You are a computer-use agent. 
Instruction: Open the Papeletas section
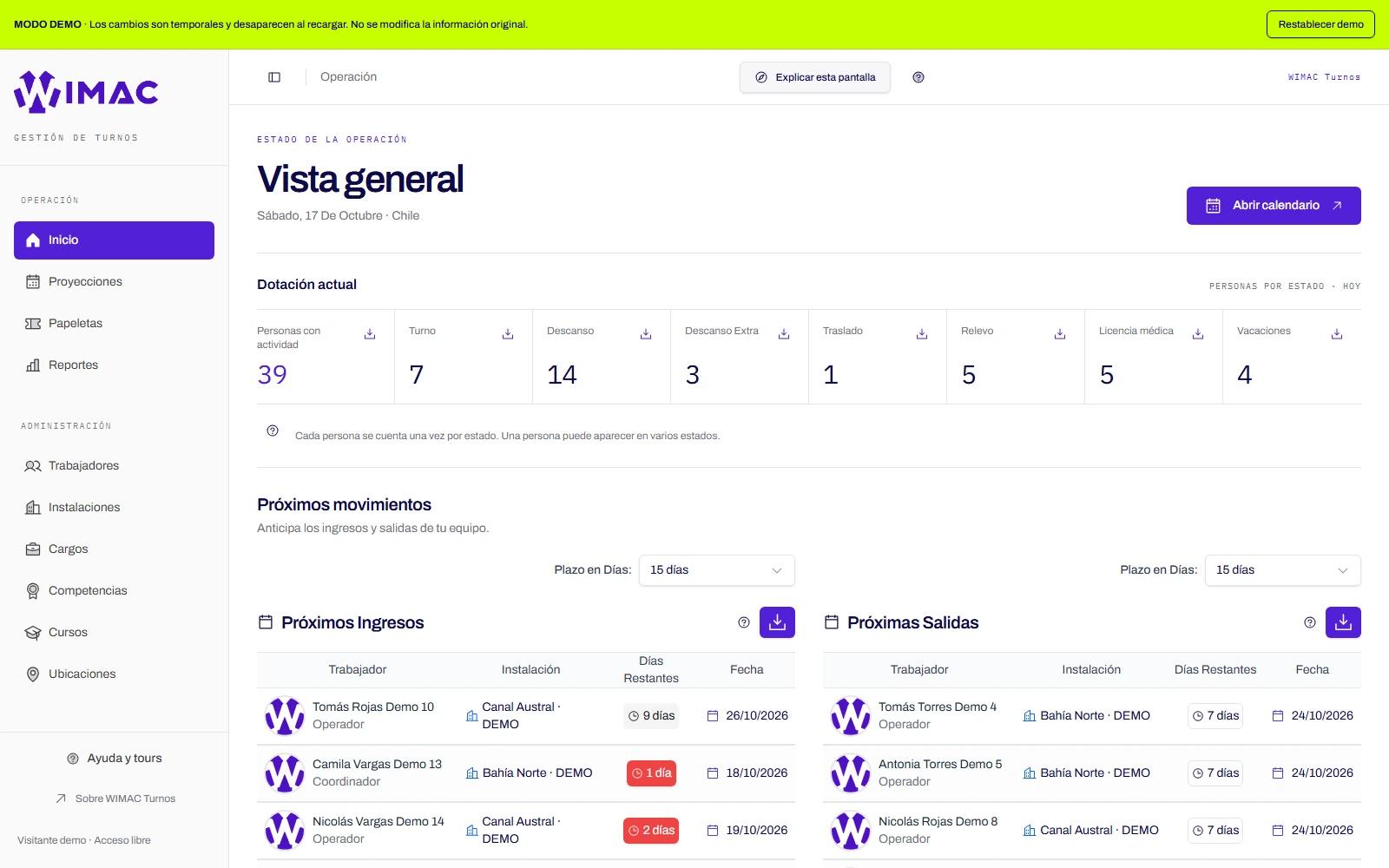(114, 324)
